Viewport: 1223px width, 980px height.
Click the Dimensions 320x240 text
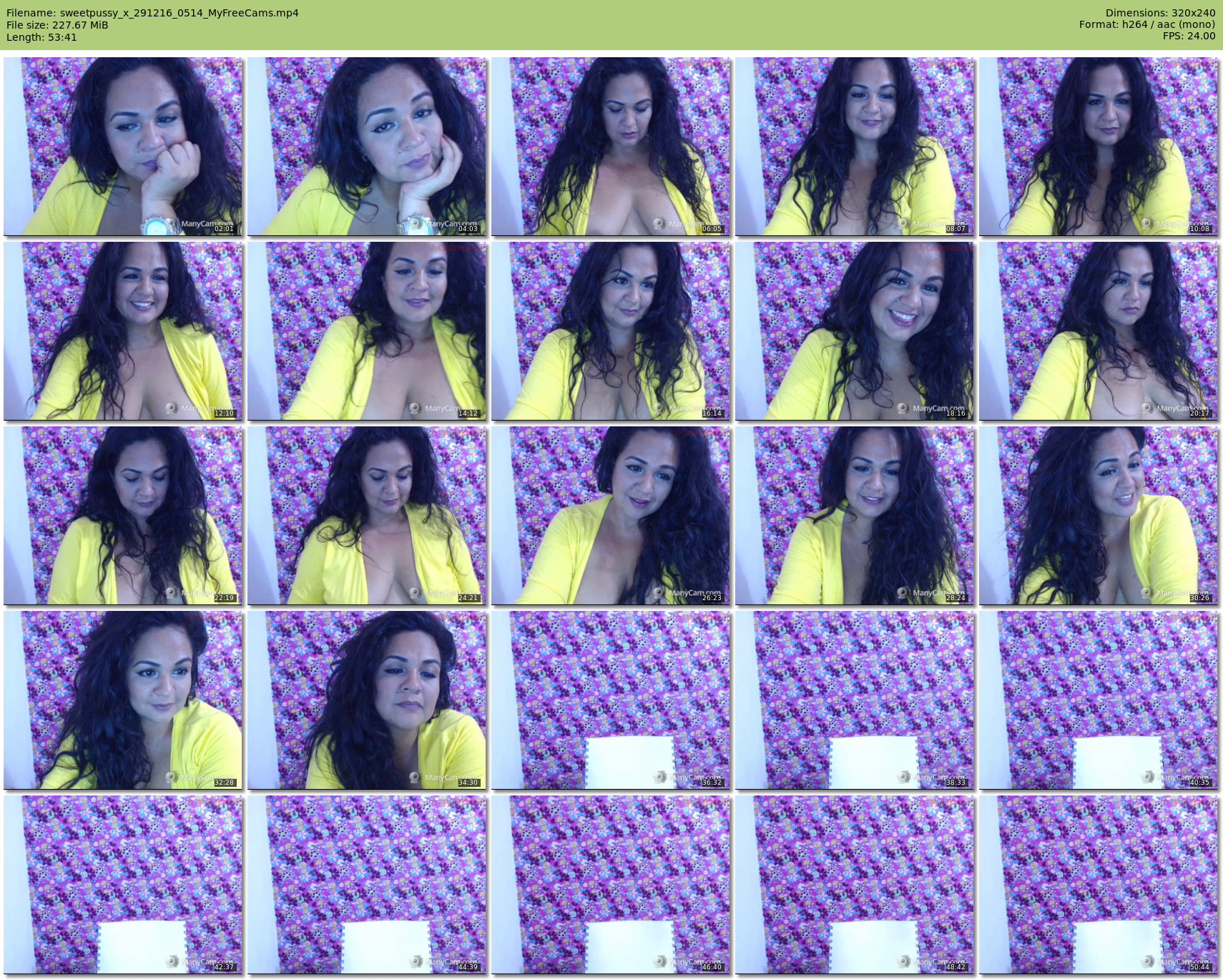[x=1160, y=13]
